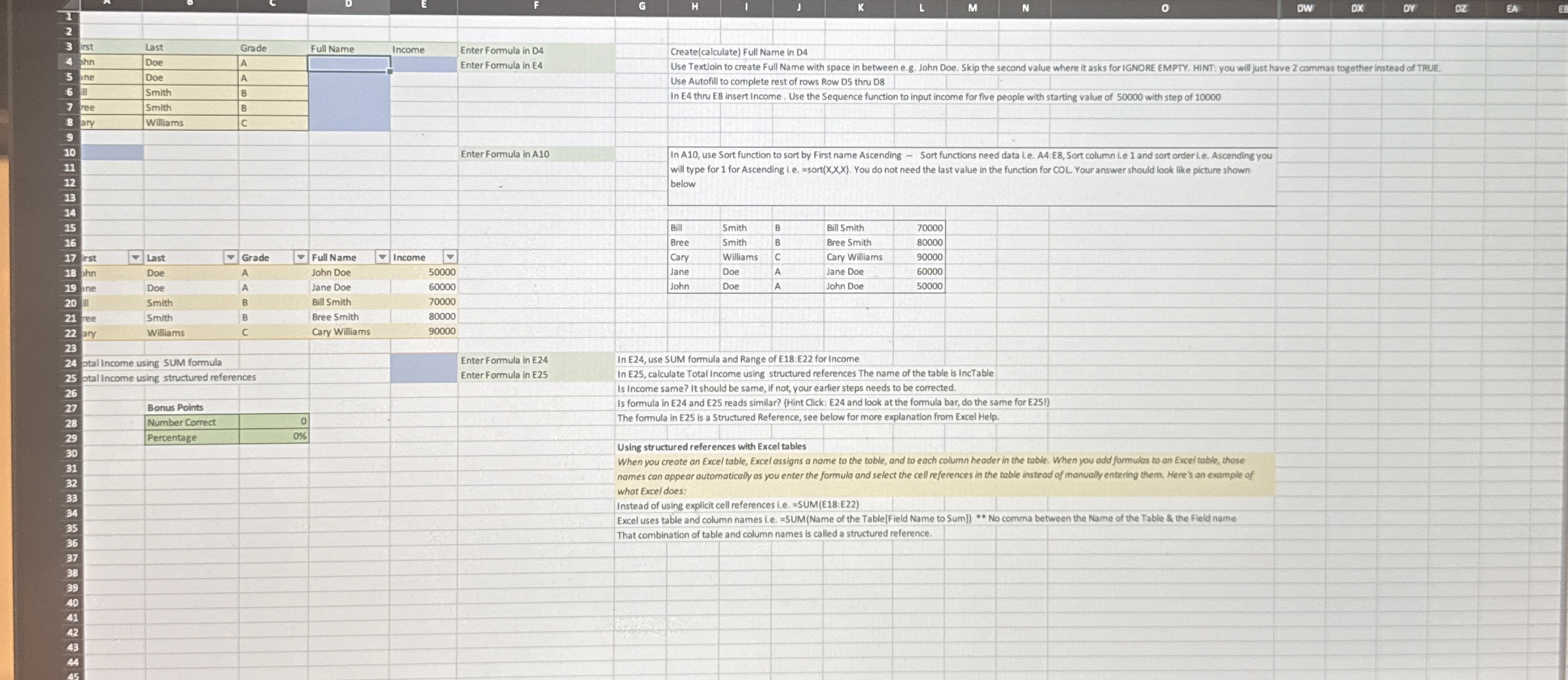
Task: Select the Number Correct value cell showing 0
Action: coord(274,421)
